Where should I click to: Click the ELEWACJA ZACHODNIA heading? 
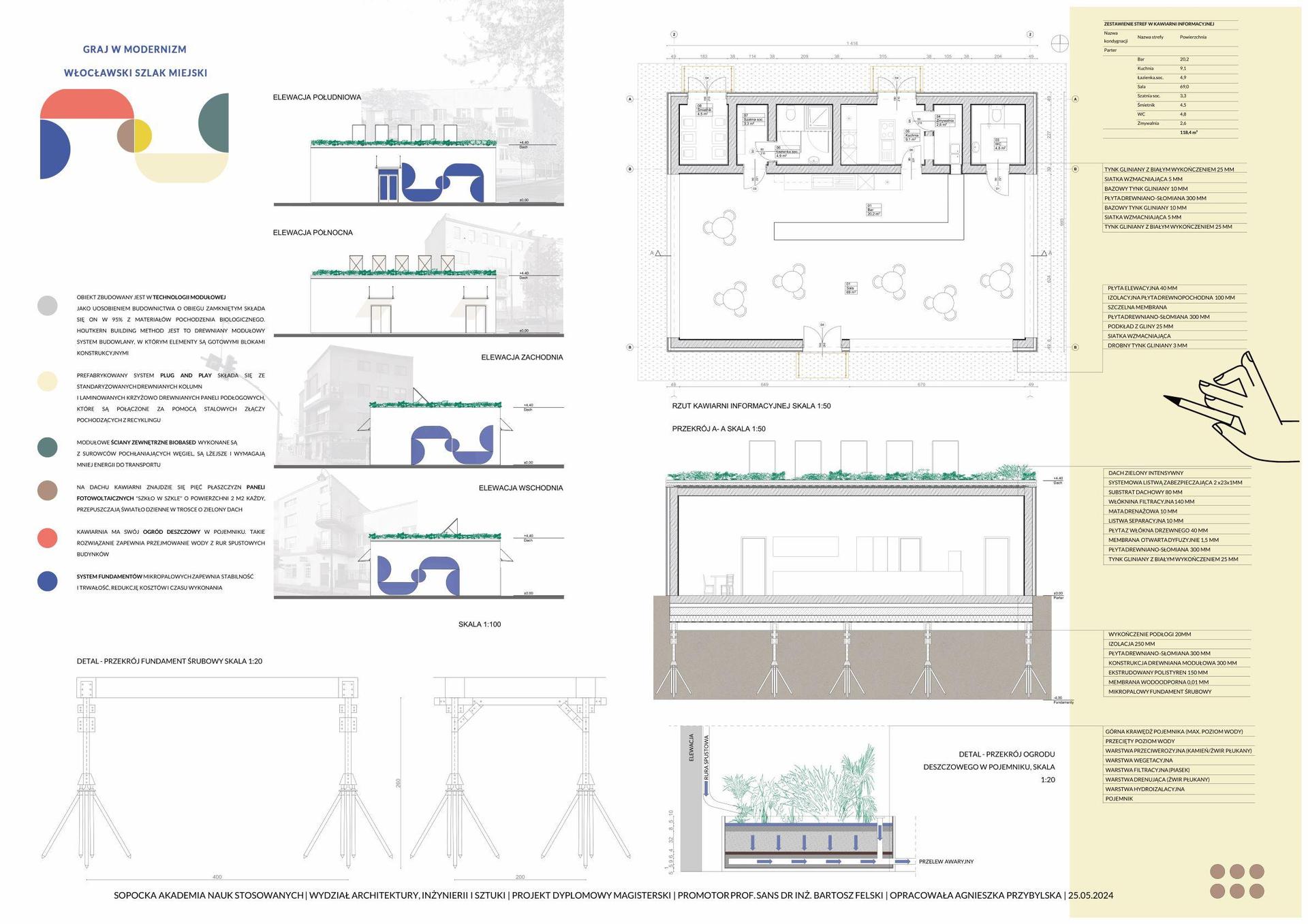522,357
